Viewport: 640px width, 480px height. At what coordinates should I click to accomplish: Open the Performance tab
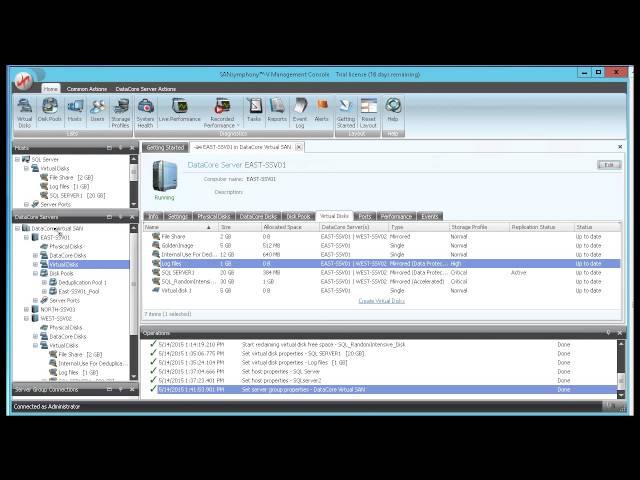396,216
